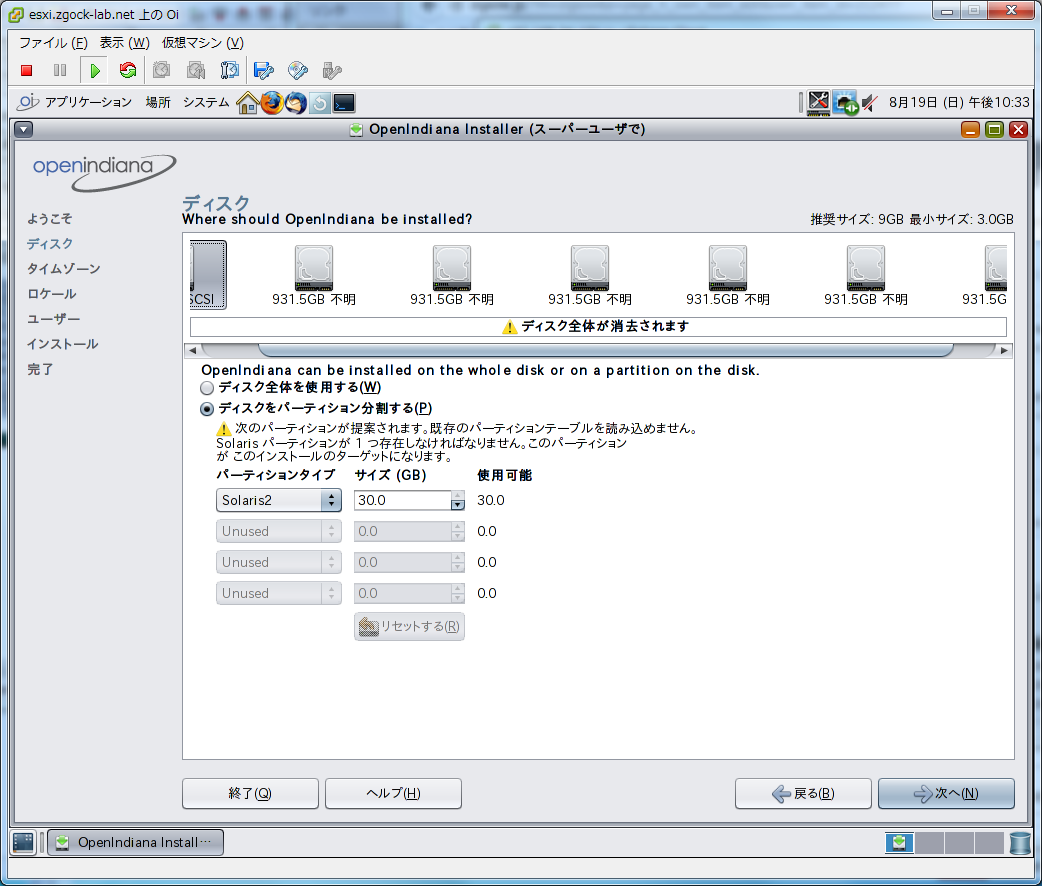Click the 30.0 size spinner arrows
The width and height of the screenshot is (1042, 886).
point(457,500)
